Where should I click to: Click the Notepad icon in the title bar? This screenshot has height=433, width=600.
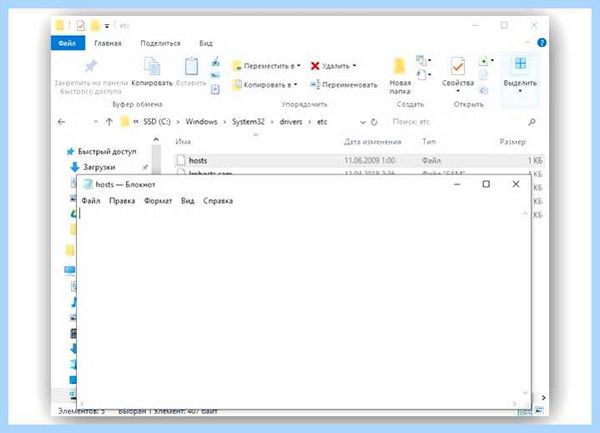[x=88, y=184]
